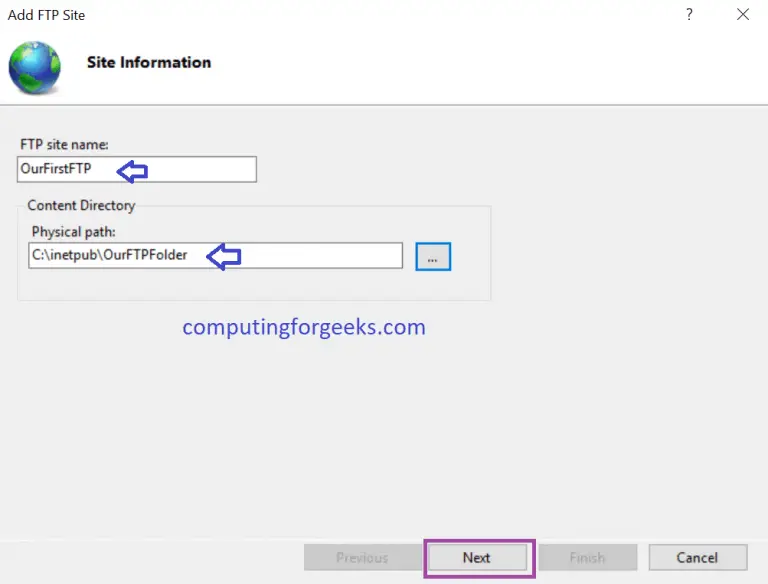Click the FTP site name label

[65, 145]
